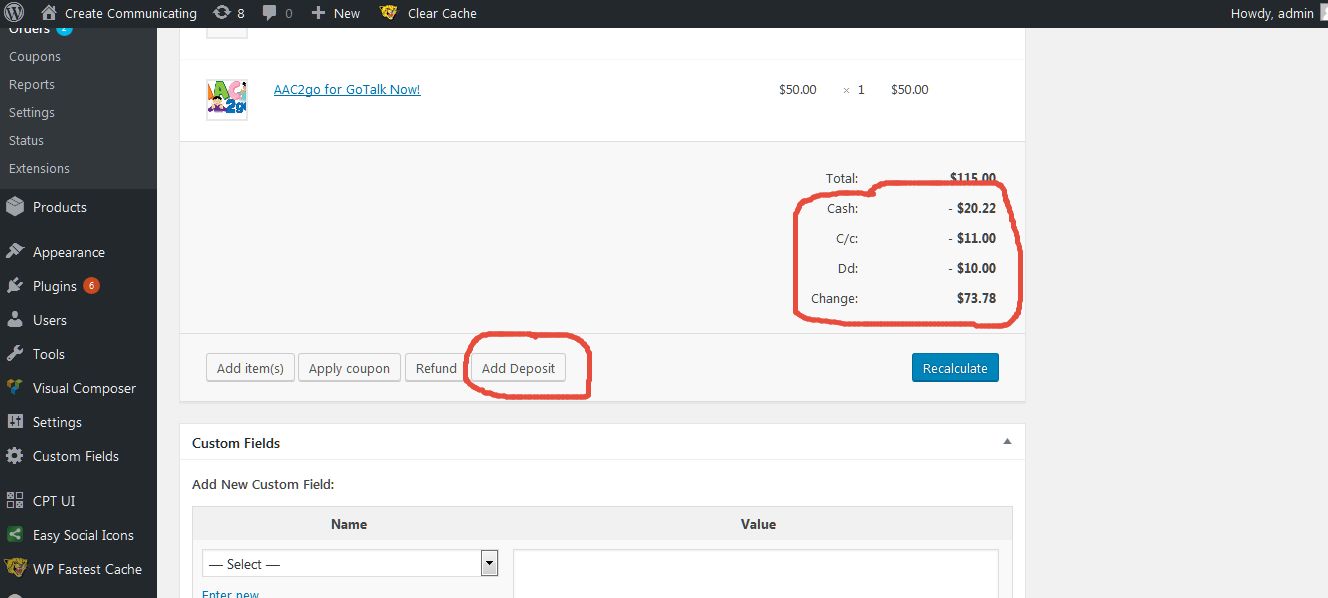The height and width of the screenshot is (598, 1328).
Task: Open CPT UI from the sidebar icon
Action: pos(14,500)
